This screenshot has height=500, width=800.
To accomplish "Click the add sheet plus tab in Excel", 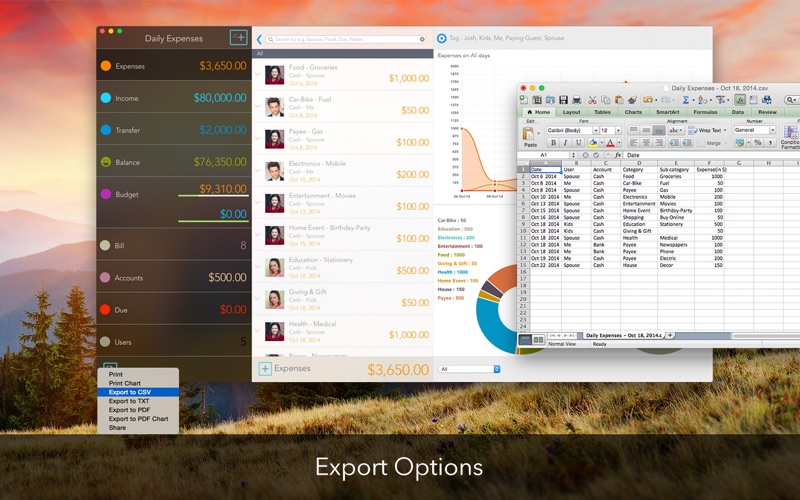I will pos(670,335).
